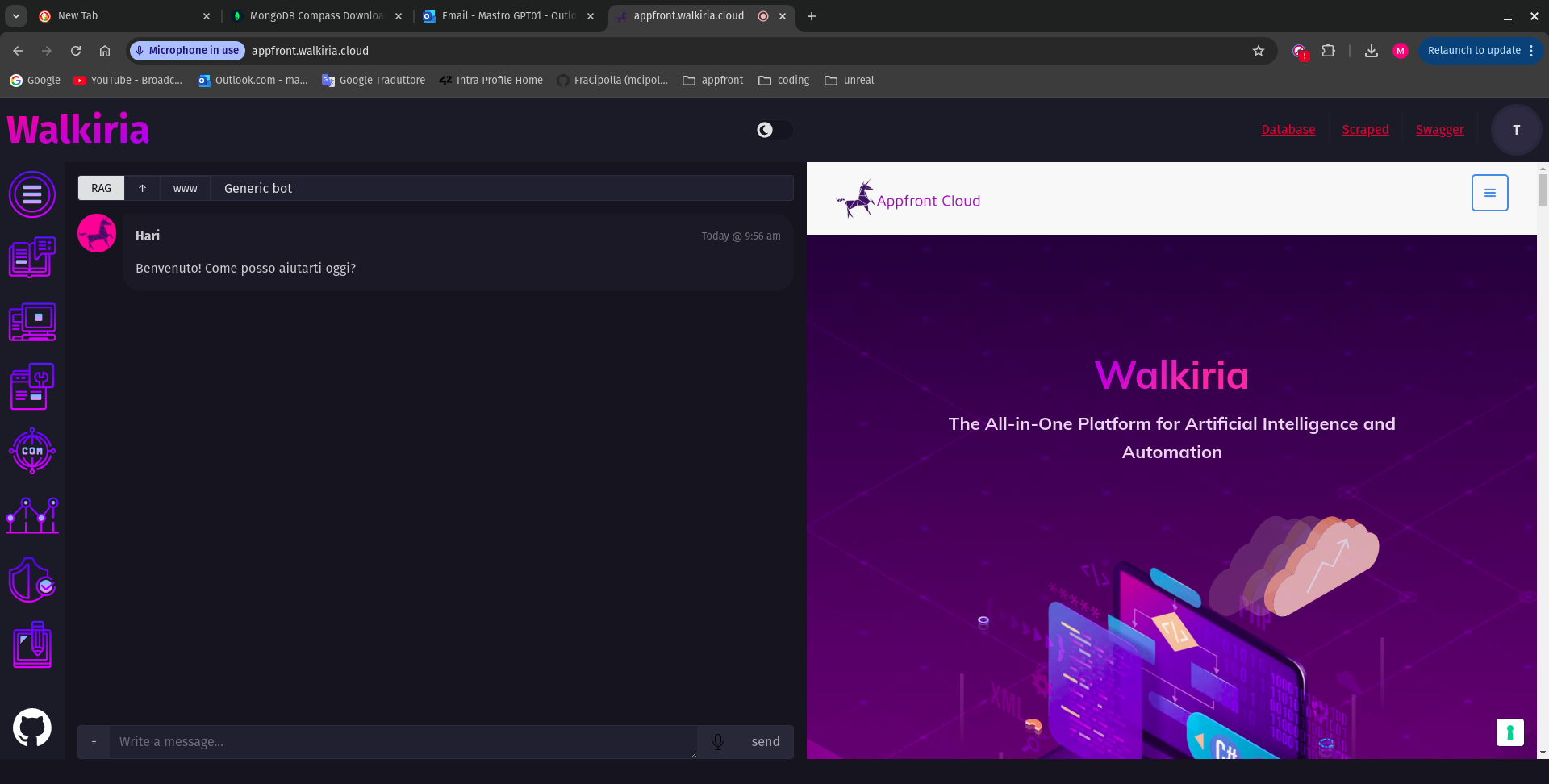1549x784 pixels.
Task: Toggle the www search button
Action: coord(185,188)
